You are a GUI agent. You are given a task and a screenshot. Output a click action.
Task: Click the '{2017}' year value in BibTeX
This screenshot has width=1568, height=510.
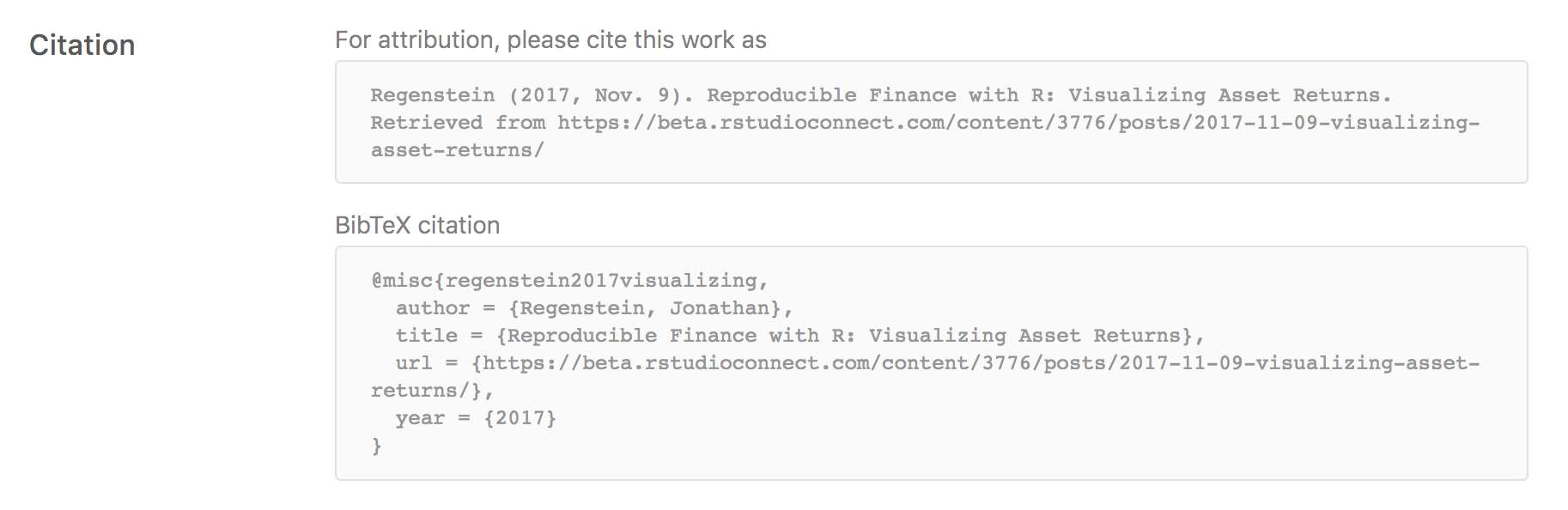pyautogui.click(x=520, y=418)
